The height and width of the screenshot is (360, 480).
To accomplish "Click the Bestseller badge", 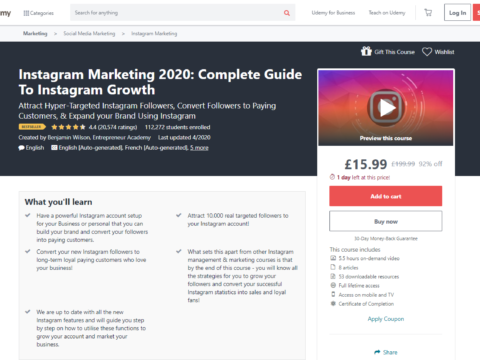I will point(32,127).
